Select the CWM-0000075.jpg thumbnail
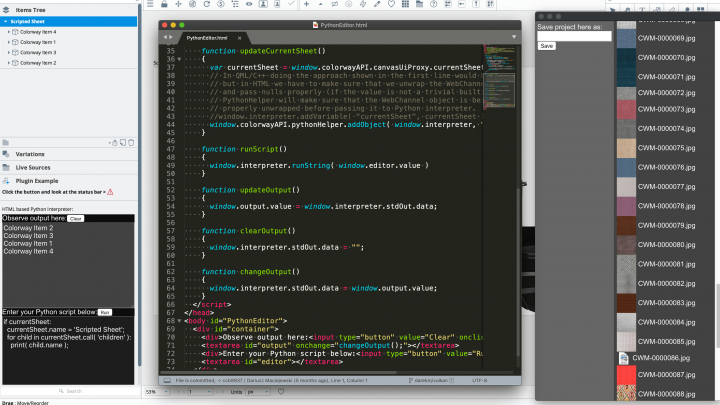This screenshot has width=720, height=405. [x=626, y=148]
